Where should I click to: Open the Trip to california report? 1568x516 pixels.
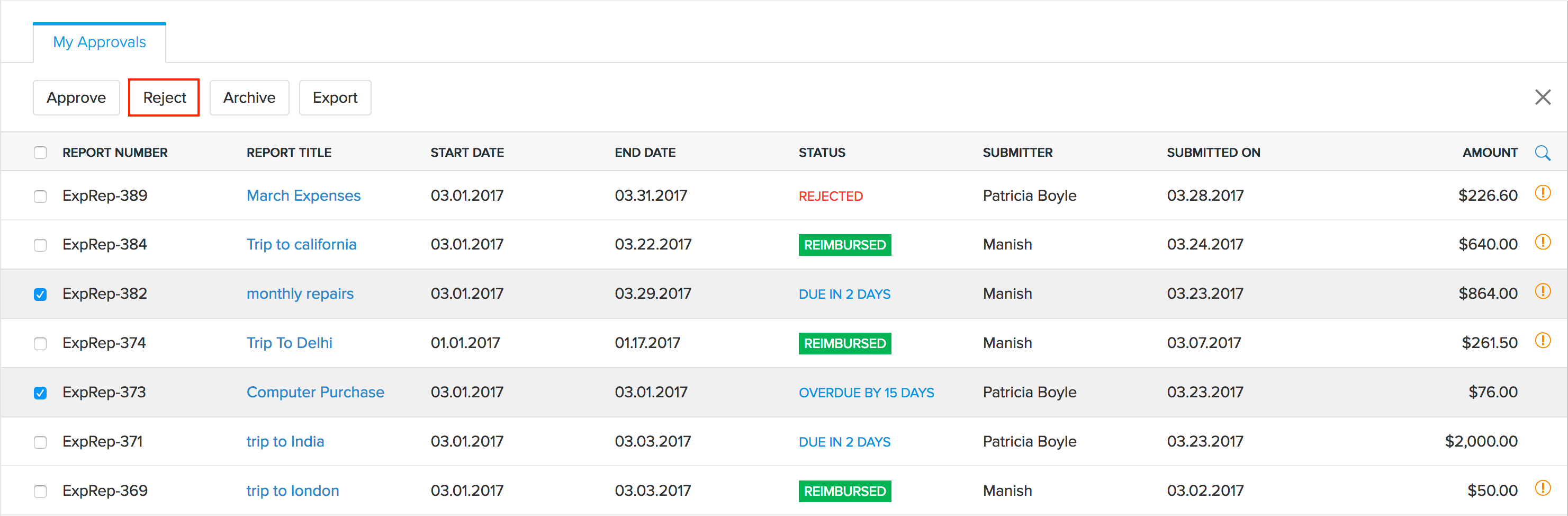pos(301,244)
